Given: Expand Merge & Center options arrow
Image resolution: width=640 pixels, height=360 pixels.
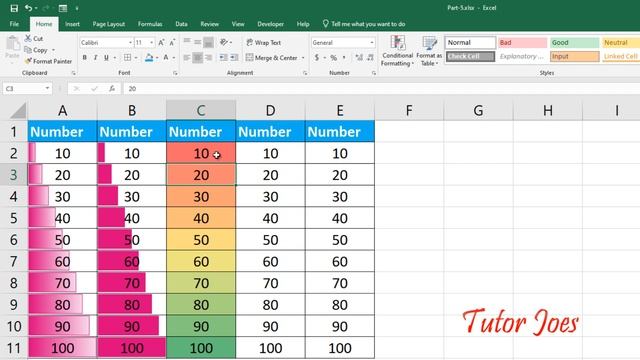Looking at the screenshot, I should coord(303,58).
